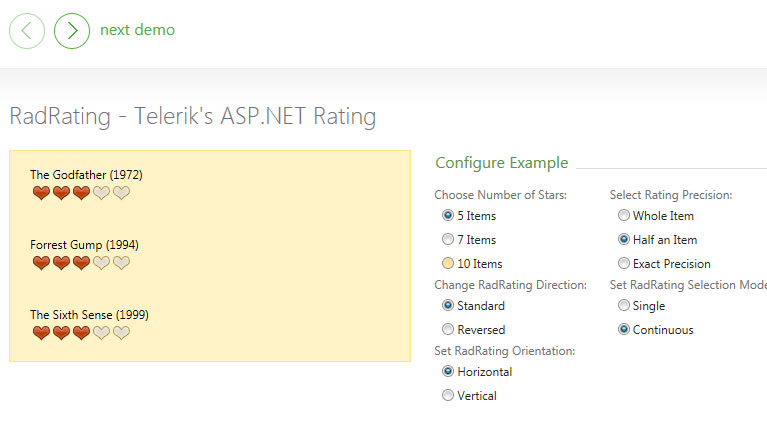Select the 5 Items radio button
The image size is (767, 441).
pos(448,215)
